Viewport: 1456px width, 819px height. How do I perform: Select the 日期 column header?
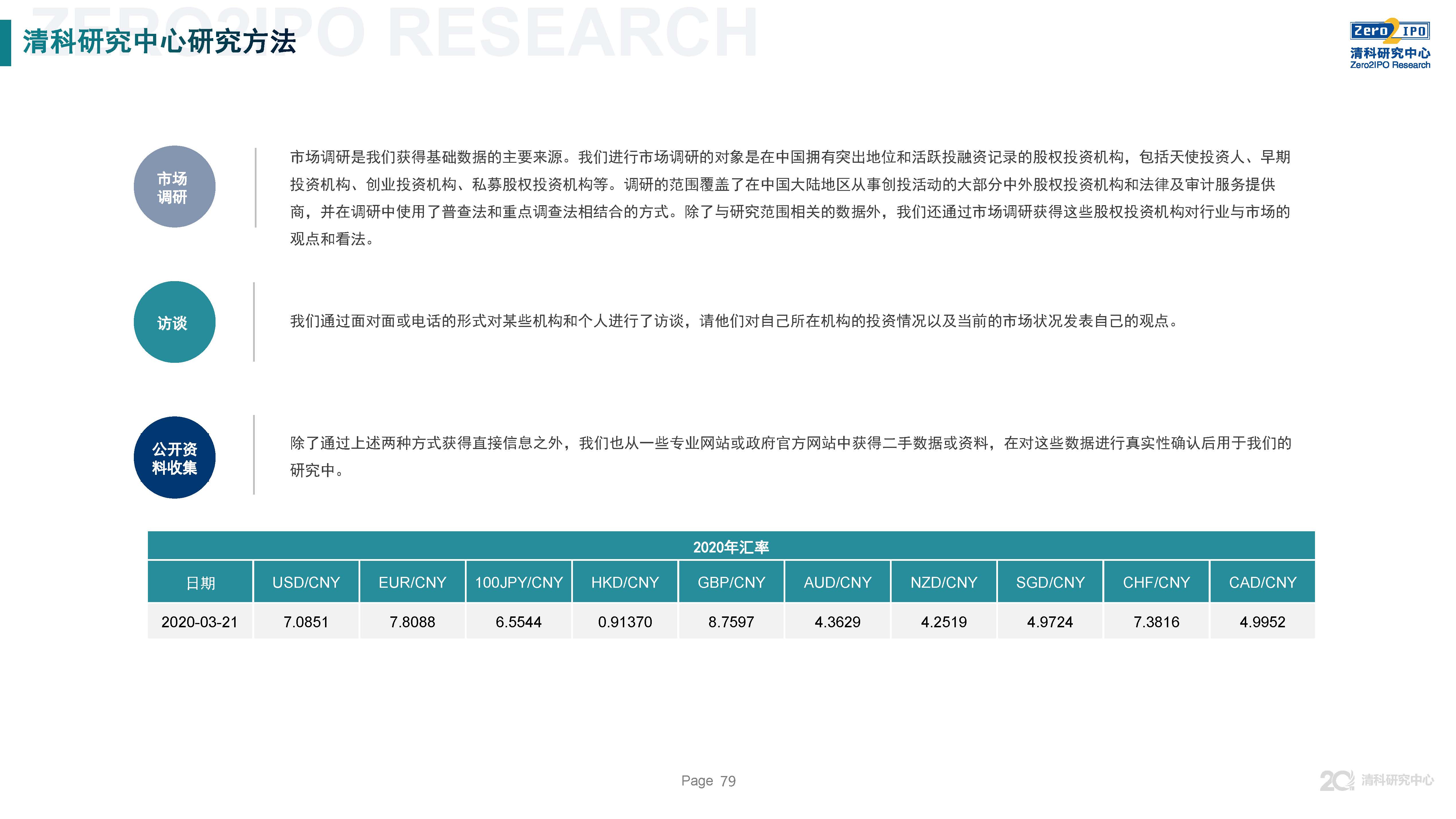(x=200, y=582)
